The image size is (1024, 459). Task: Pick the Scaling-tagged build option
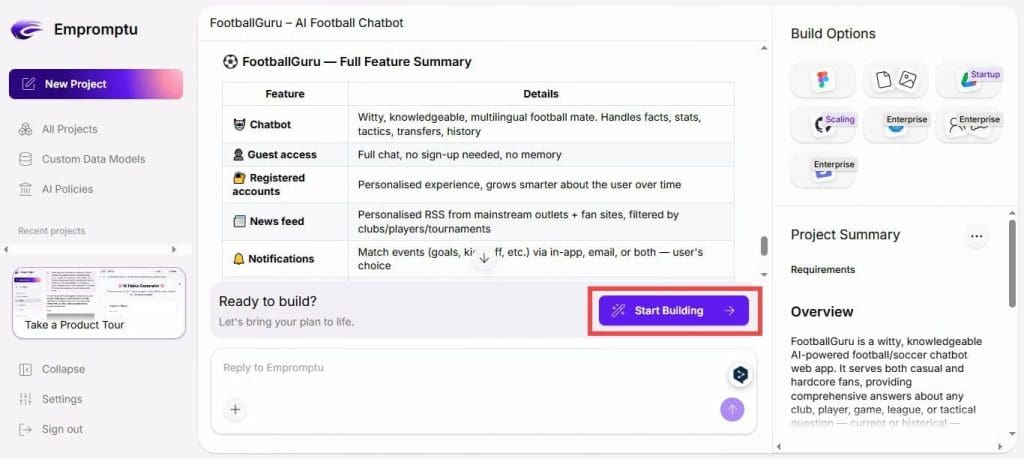[x=822, y=125]
